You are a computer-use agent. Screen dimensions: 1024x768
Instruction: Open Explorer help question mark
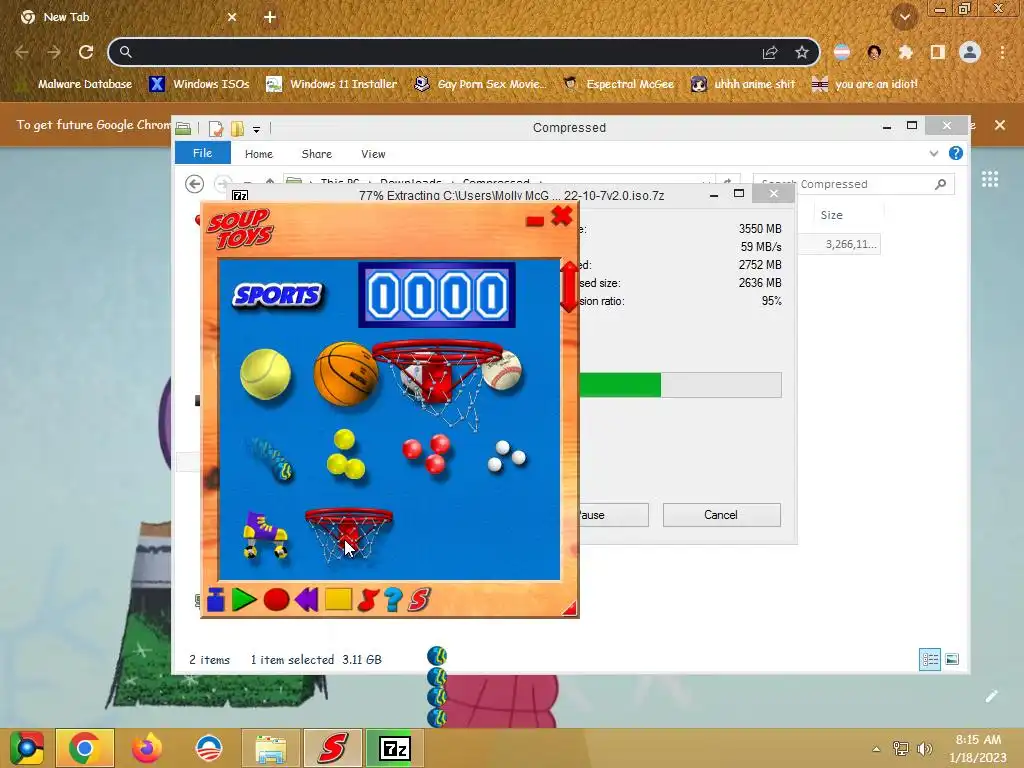pyautogui.click(x=955, y=153)
